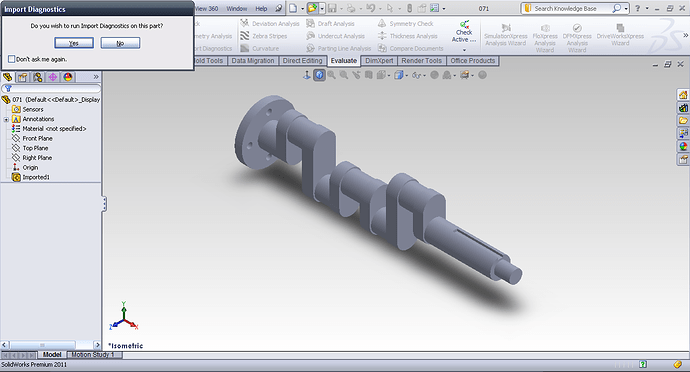The height and width of the screenshot is (372, 690).
Task: Click the tag icon in the status bar
Action: point(678,365)
